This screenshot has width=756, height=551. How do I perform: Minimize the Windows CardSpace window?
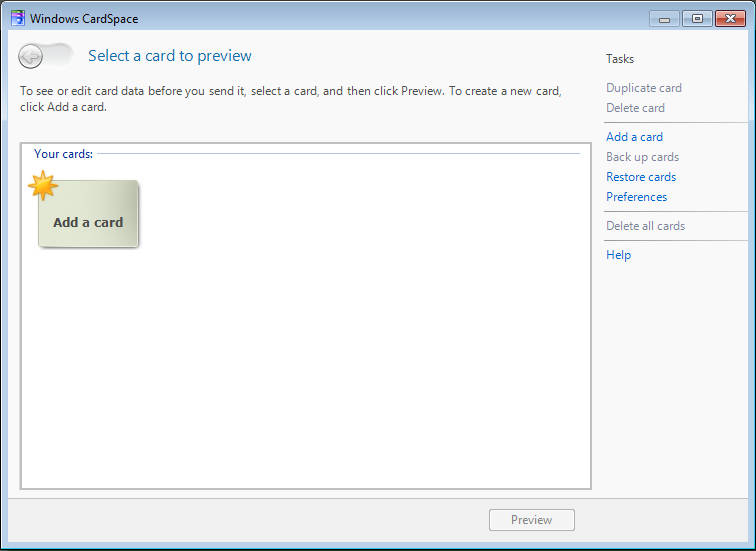(664, 19)
